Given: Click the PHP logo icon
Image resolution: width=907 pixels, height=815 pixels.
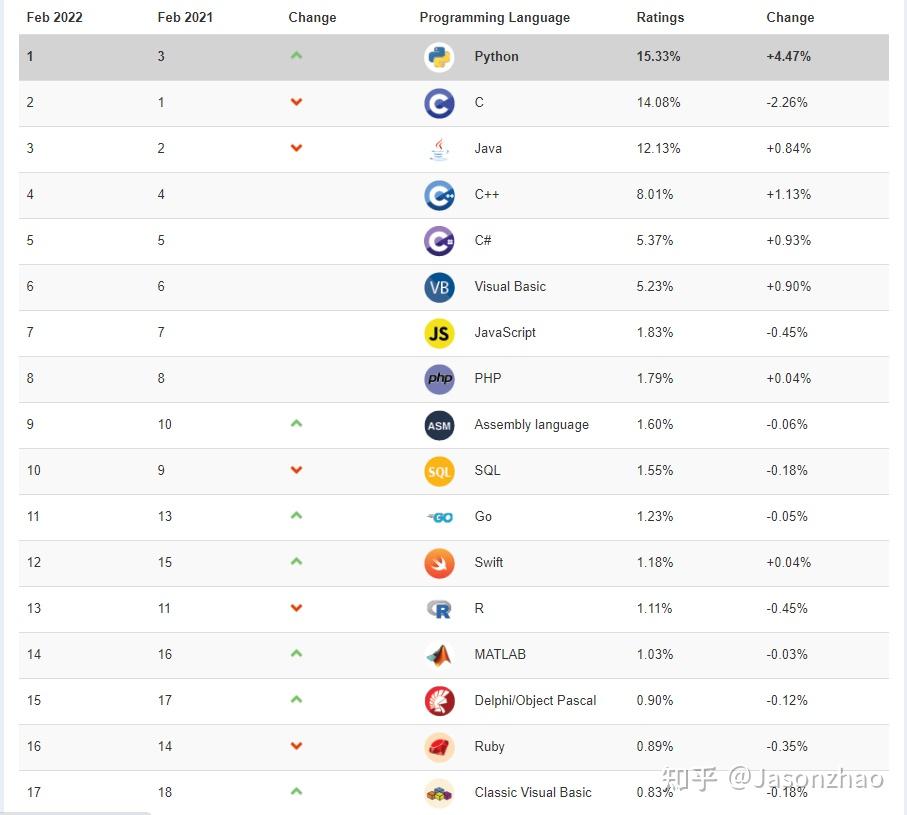Looking at the screenshot, I should click(439, 379).
